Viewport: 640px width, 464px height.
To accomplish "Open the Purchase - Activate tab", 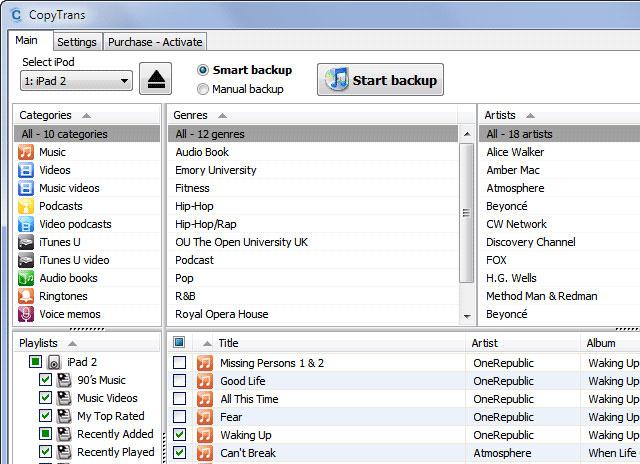I will [x=155, y=42].
